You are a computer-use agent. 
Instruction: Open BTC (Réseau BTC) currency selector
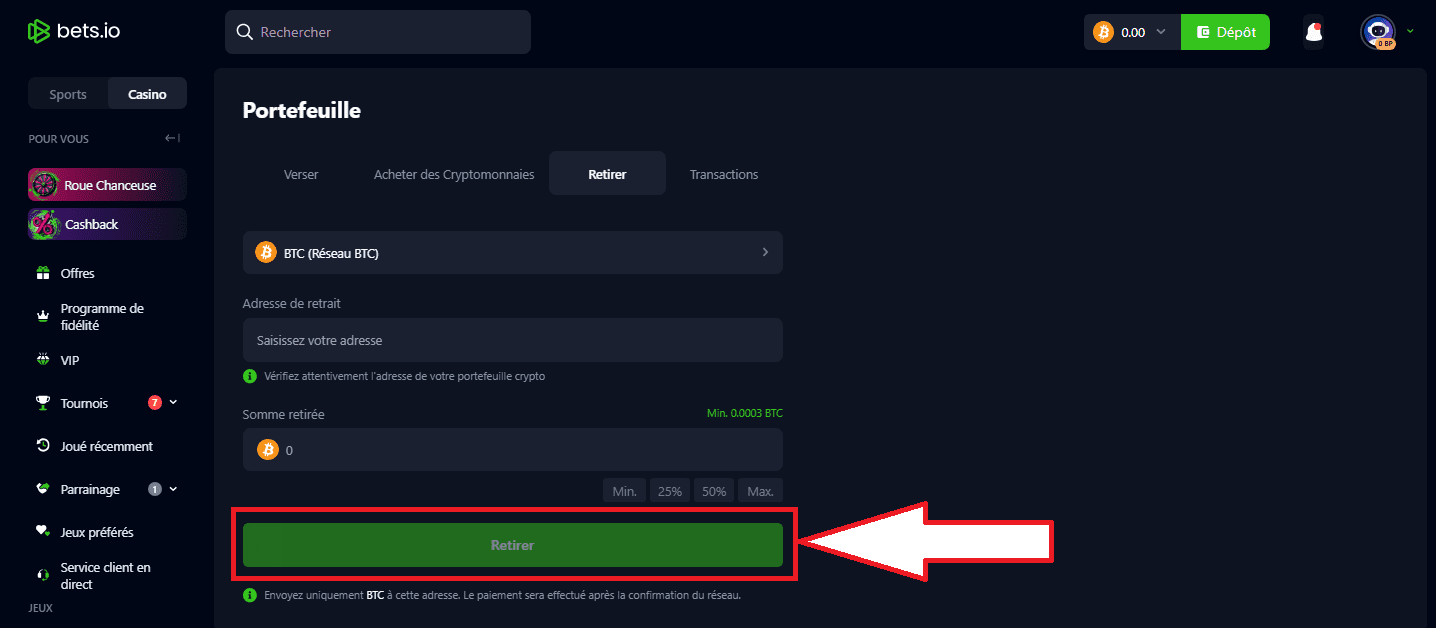(x=512, y=253)
